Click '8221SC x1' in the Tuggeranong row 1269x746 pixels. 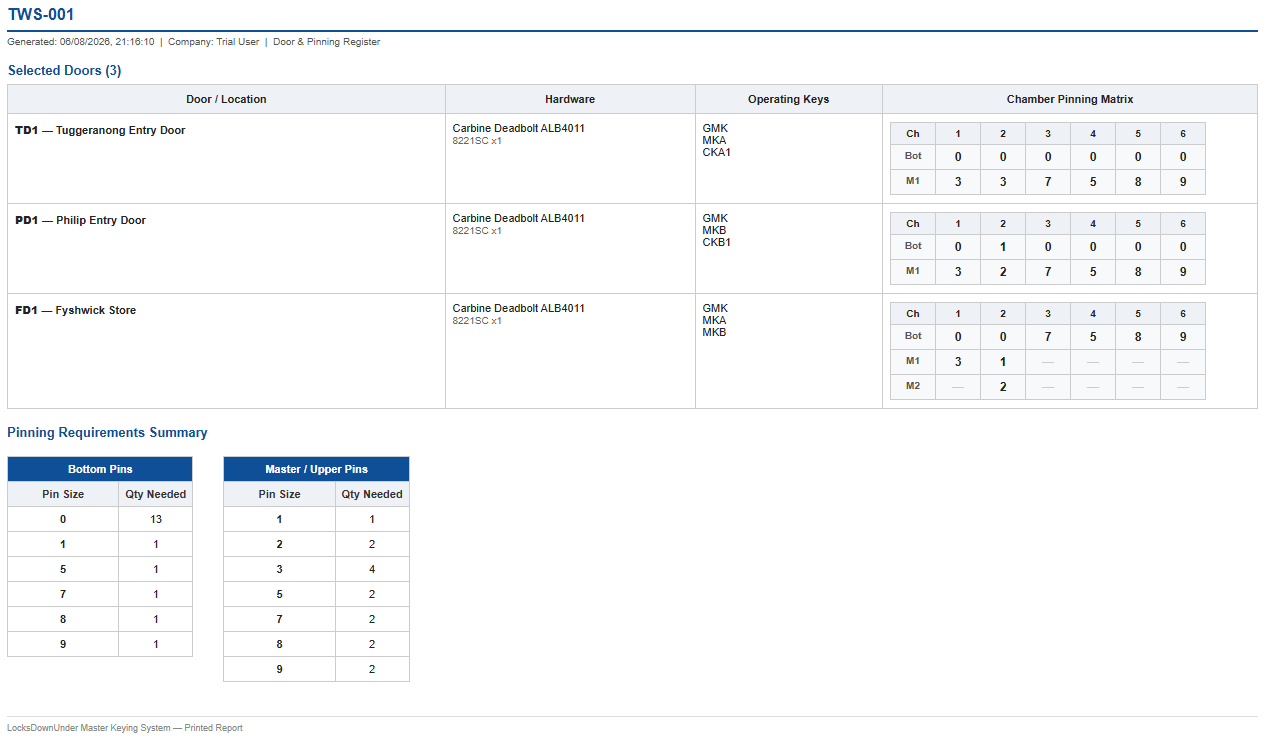[x=477, y=141]
